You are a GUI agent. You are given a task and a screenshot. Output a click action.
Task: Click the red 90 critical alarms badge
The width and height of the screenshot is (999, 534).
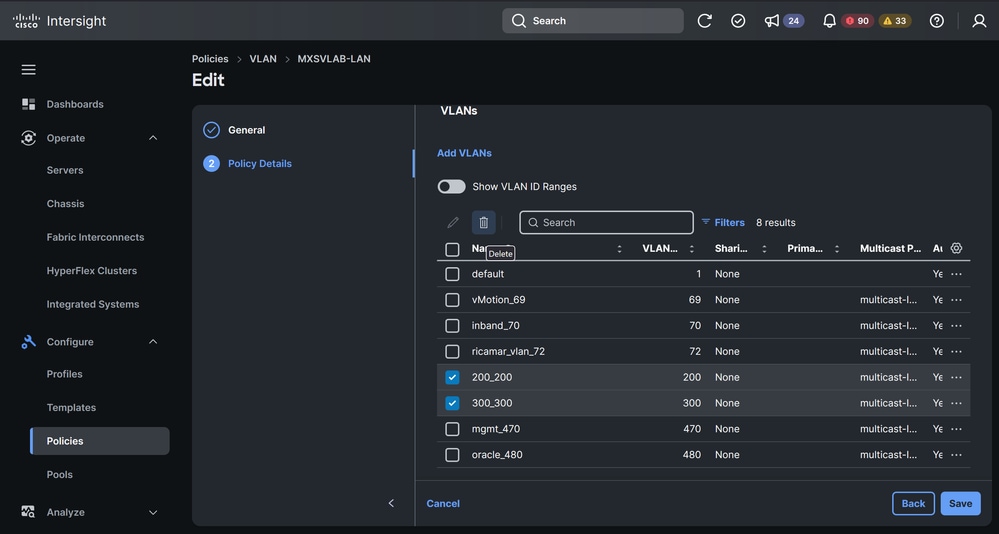(857, 21)
